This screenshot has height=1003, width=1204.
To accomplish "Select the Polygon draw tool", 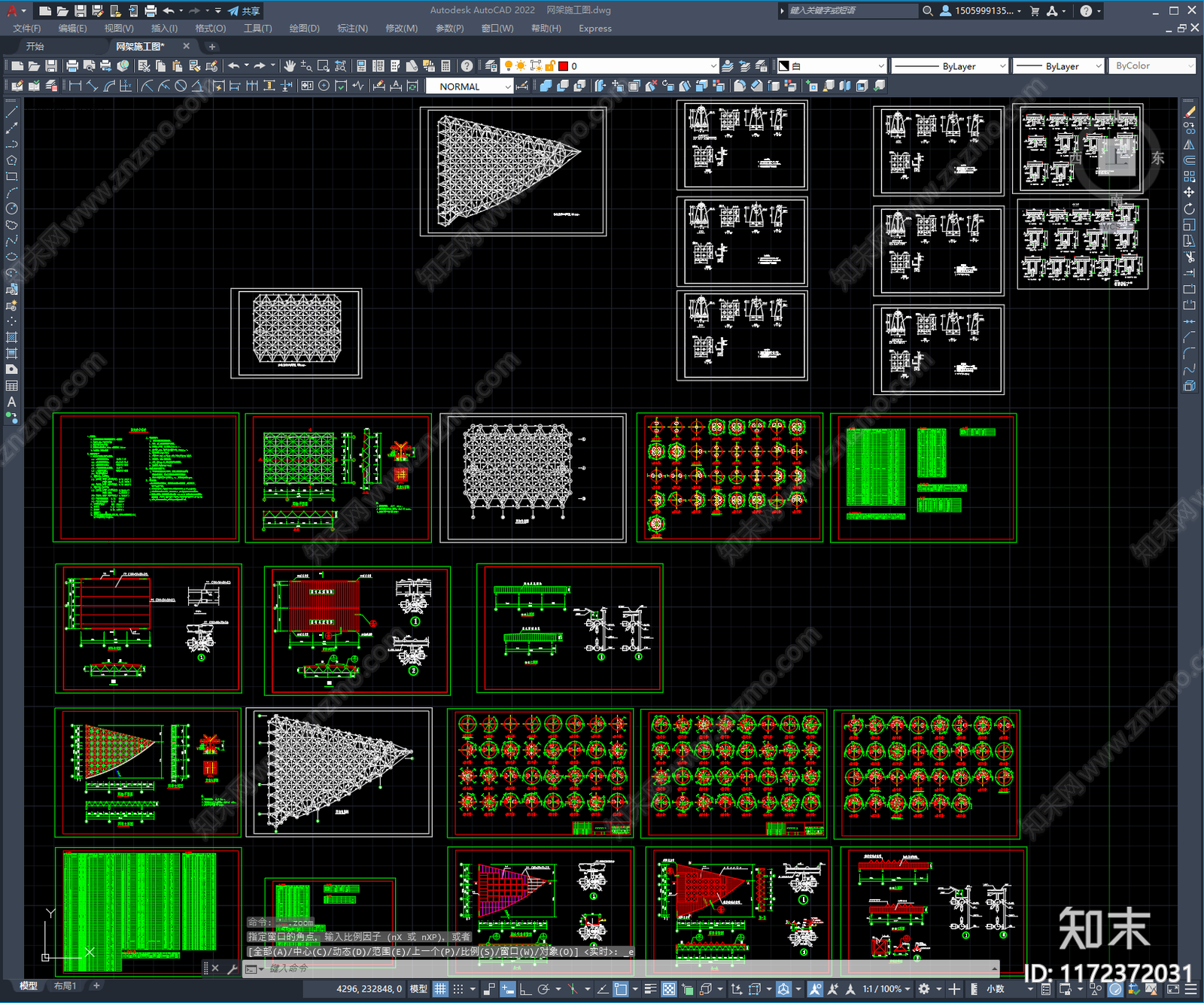I will pos(11,160).
